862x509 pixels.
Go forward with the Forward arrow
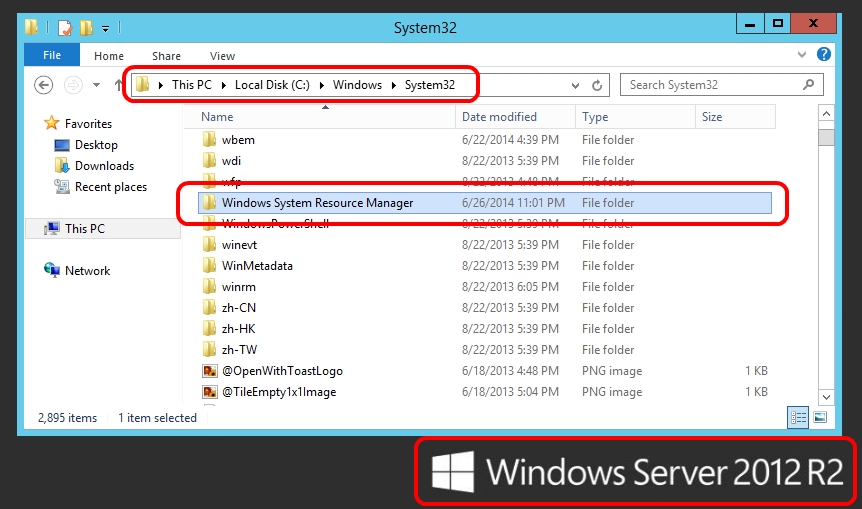click(x=73, y=85)
